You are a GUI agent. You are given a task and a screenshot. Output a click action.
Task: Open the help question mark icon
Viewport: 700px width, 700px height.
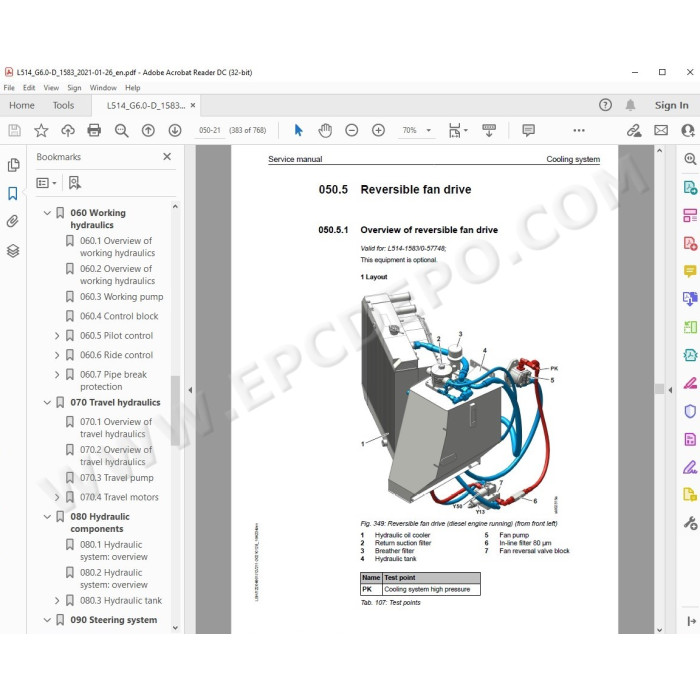(x=605, y=105)
